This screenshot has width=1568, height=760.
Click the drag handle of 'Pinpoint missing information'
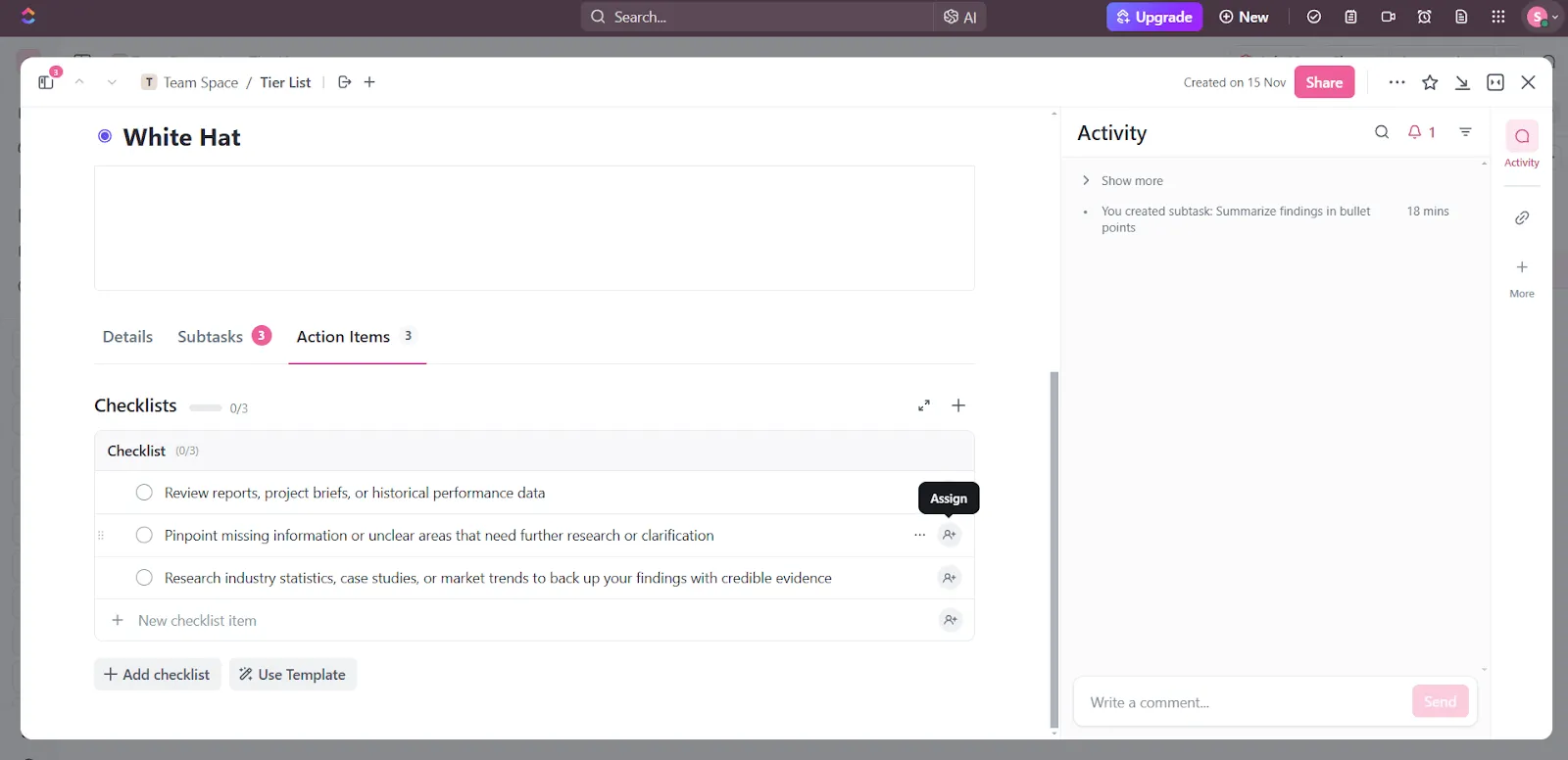pyautogui.click(x=101, y=535)
